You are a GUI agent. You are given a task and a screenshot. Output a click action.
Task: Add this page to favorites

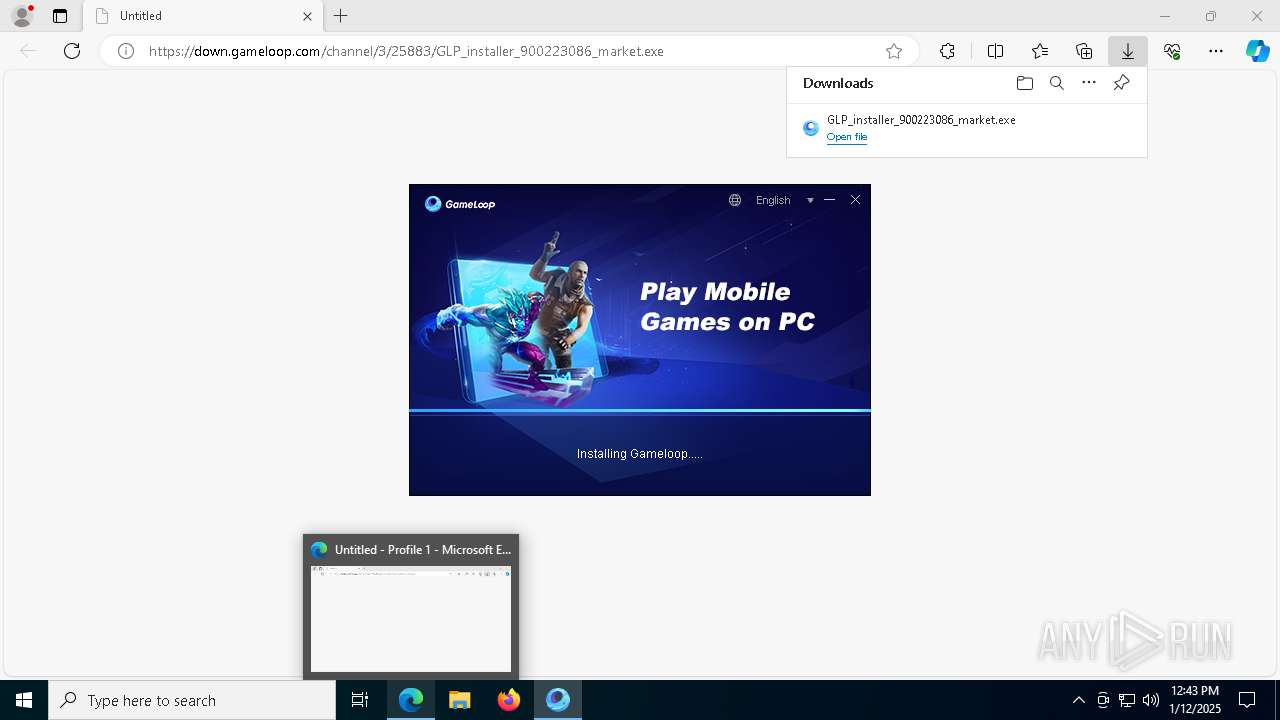[894, 51]
